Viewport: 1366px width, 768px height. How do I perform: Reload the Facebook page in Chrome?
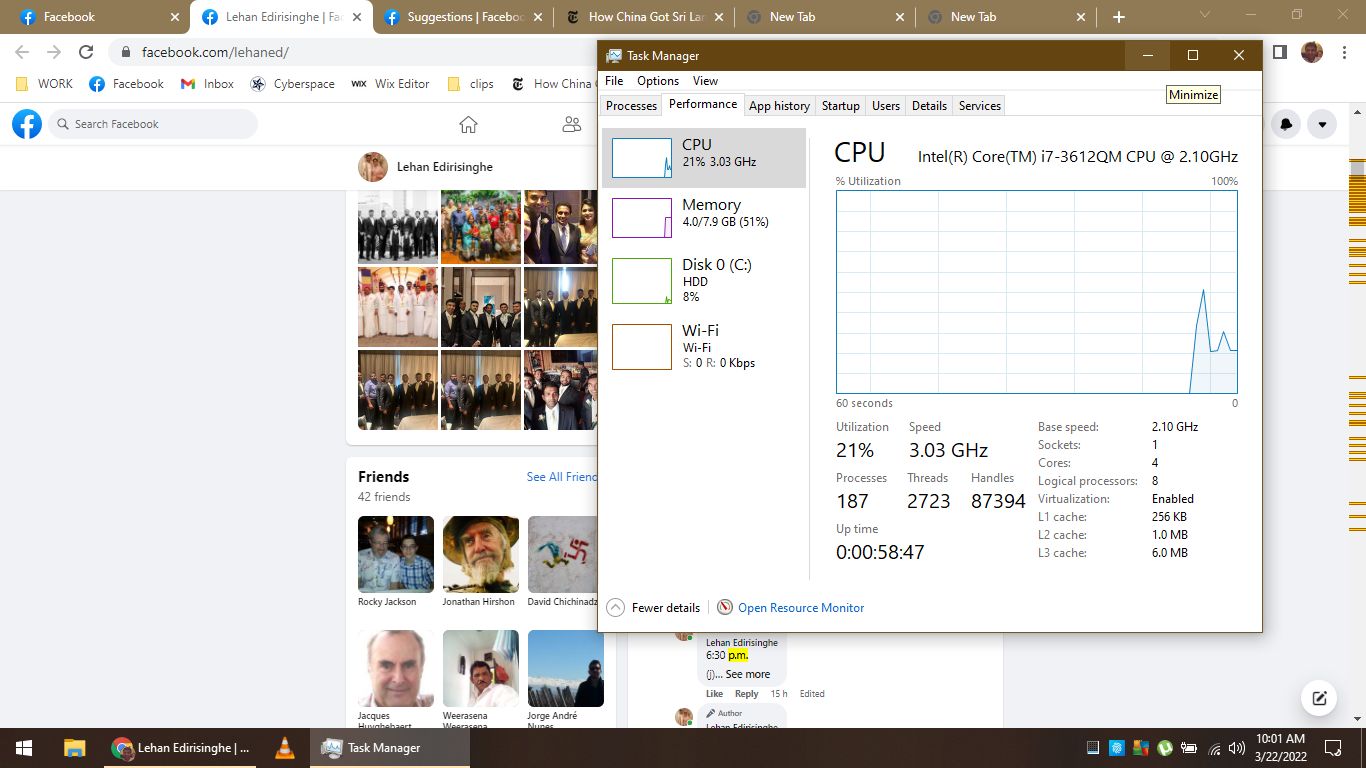pyautogui.click(x=86, y=52)
